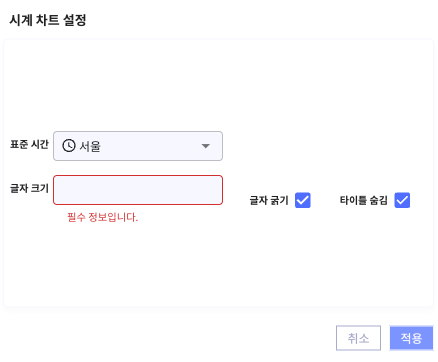Viewport: 438px width, 362px height.
Task: Open the 서울 timezone combo box
Action: (x=138, y=146)
